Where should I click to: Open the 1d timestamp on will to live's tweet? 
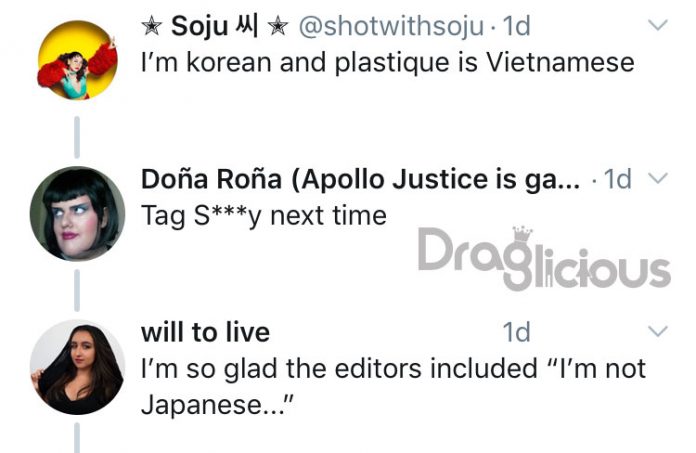(x=516, y=332)
